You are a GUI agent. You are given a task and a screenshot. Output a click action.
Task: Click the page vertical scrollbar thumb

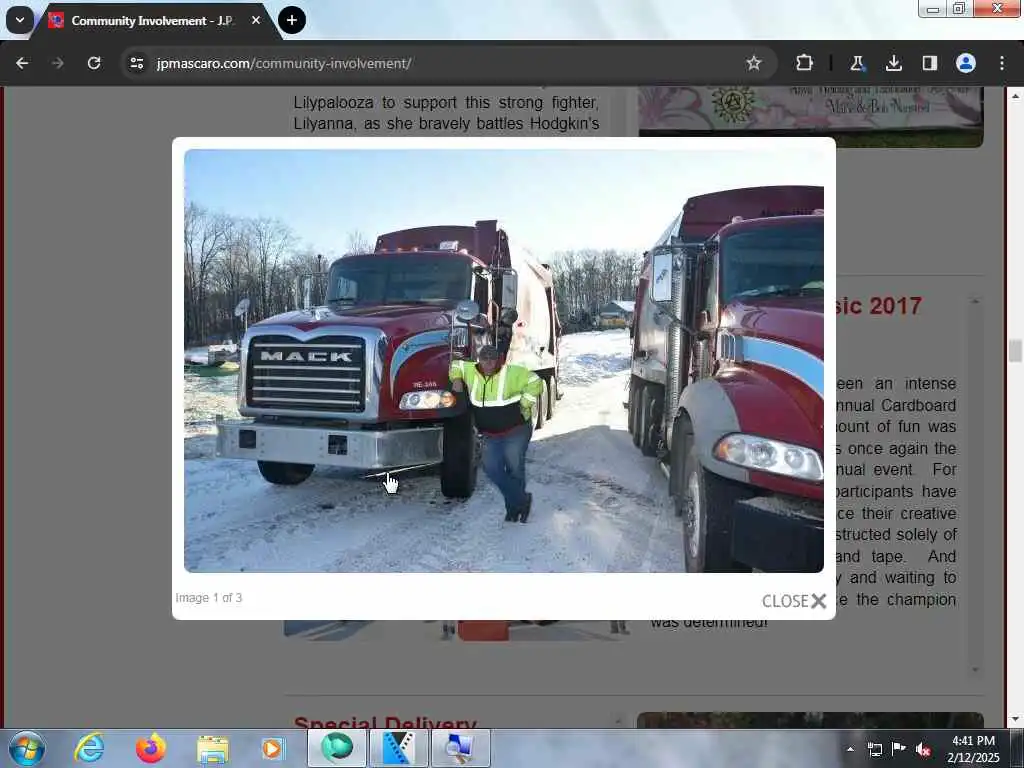(1014, 350)
